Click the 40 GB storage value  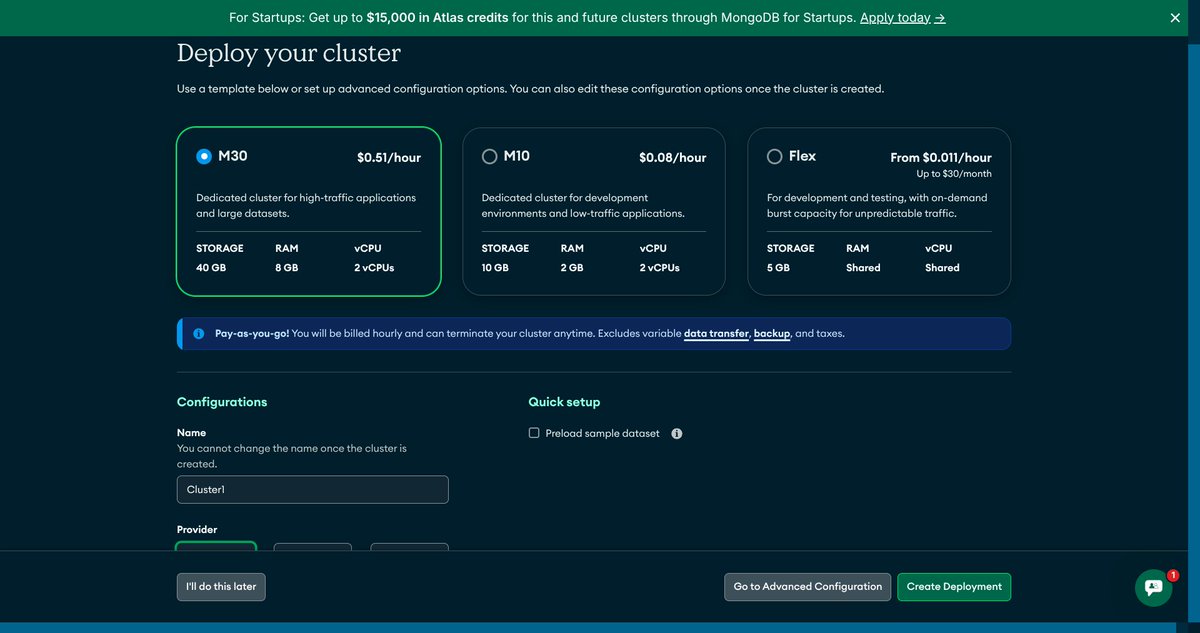click(x=213, y=268)
